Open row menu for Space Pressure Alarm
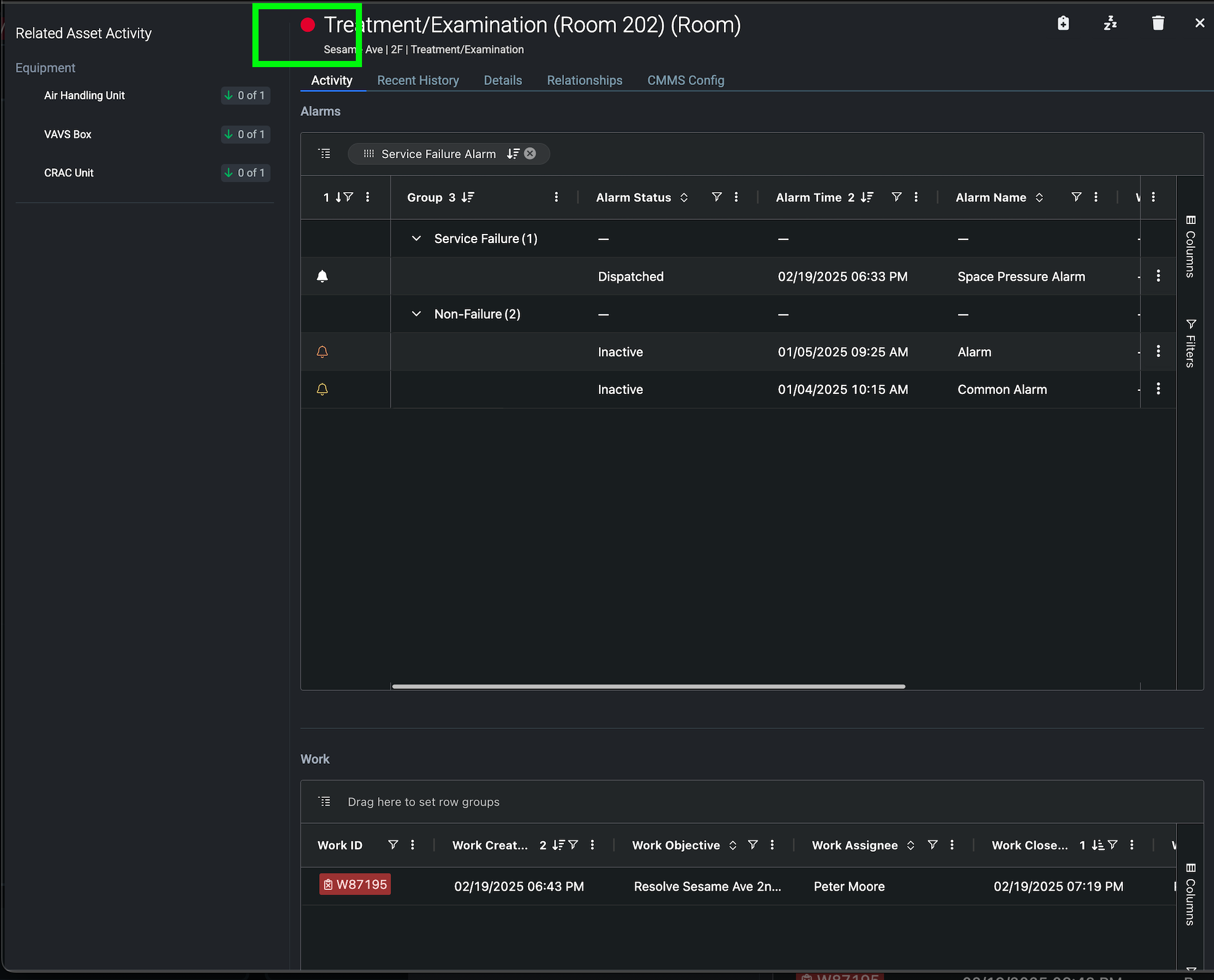This screenshot has width=1214, height=980. (1158, 276)
